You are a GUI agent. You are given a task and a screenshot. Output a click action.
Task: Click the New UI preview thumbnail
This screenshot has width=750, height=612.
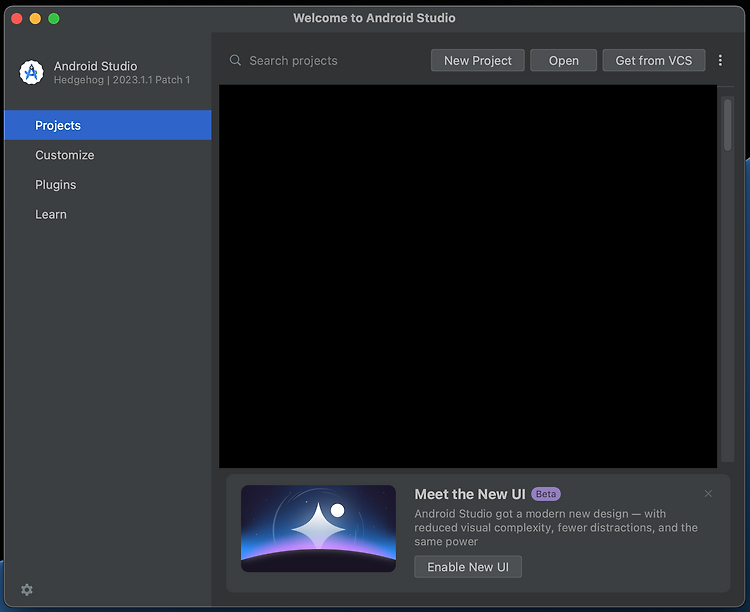click(x=319, y=529)
